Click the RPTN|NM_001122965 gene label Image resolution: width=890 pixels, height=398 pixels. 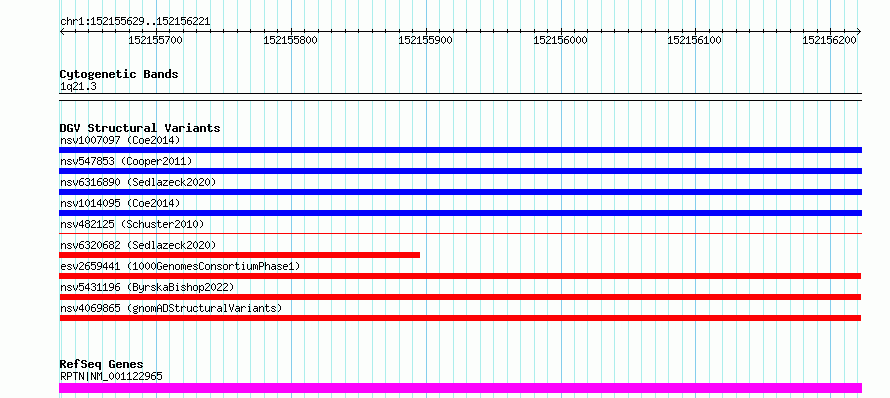click(x=111, y=376)
